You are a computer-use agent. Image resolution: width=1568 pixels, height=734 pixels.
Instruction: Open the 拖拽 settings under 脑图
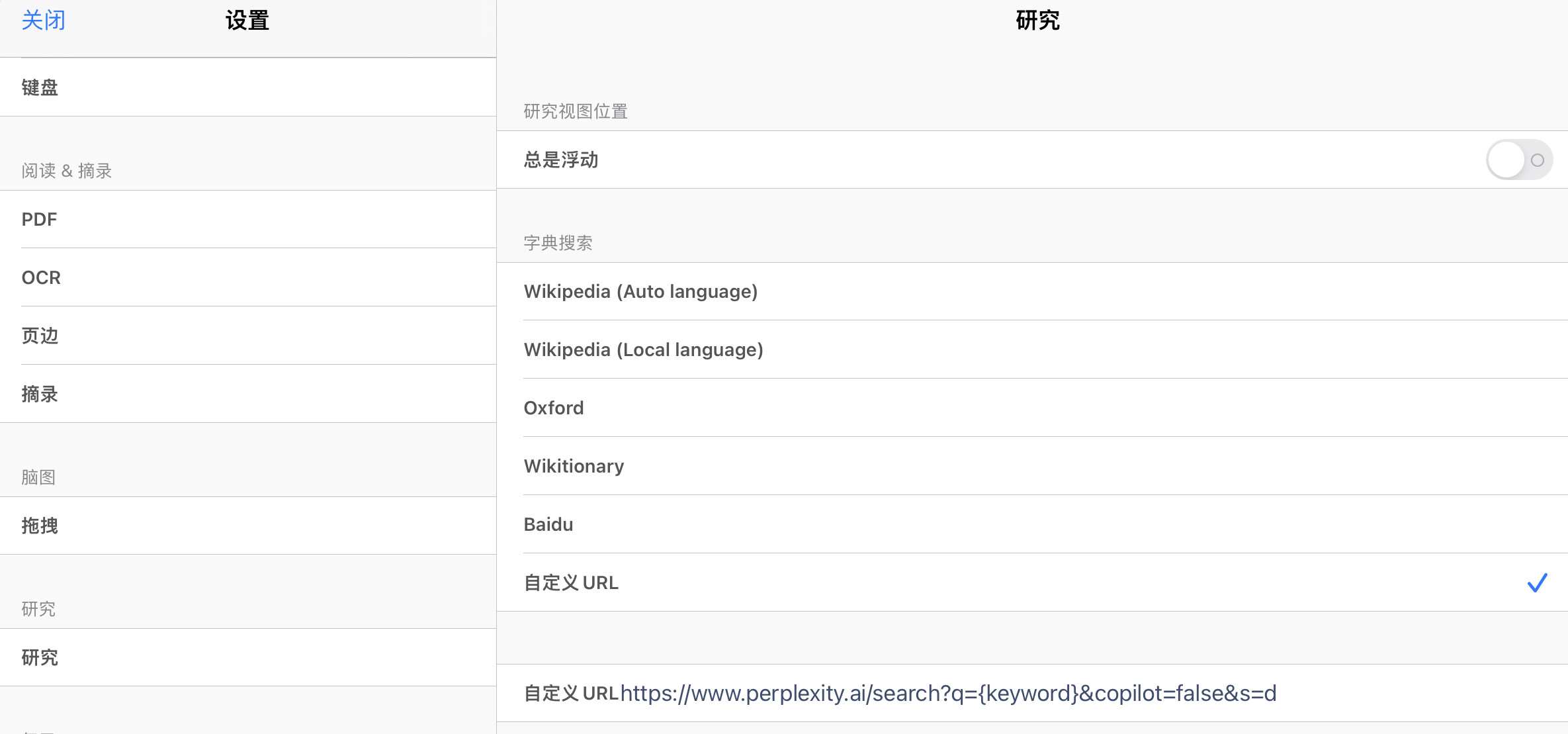point(248,526)
